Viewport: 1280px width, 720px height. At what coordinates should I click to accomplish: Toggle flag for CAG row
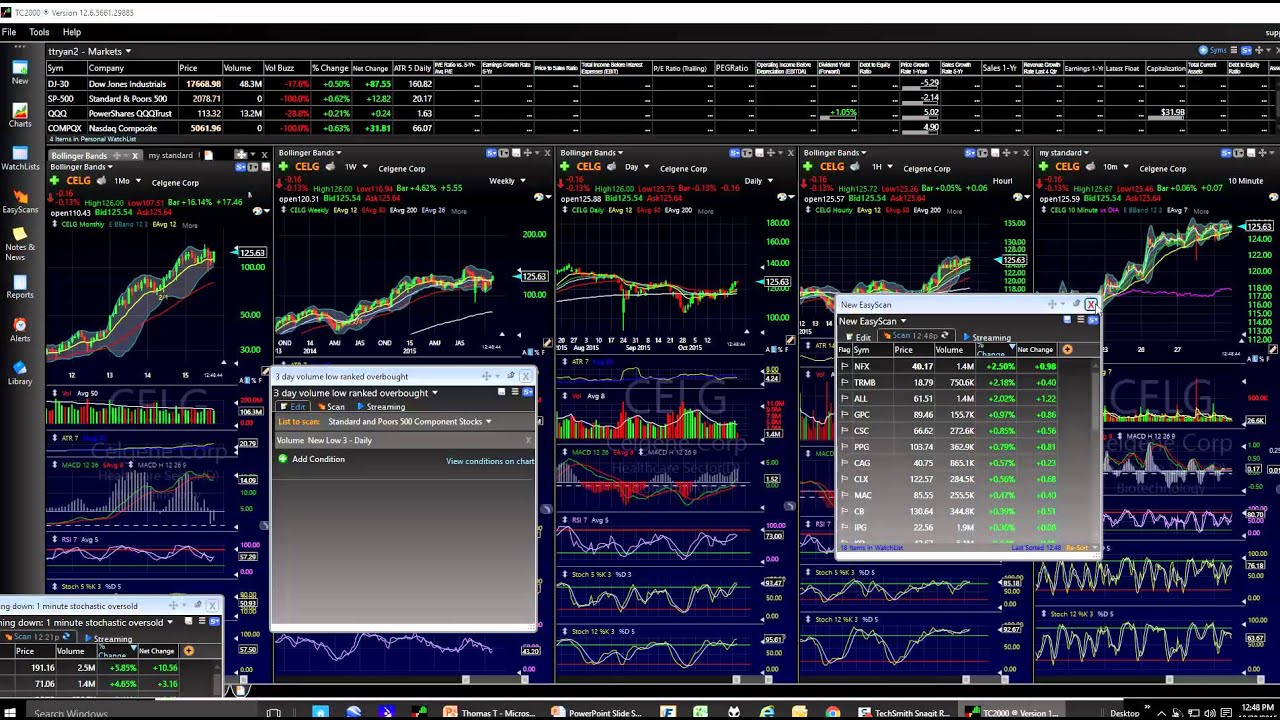[845, 463]
